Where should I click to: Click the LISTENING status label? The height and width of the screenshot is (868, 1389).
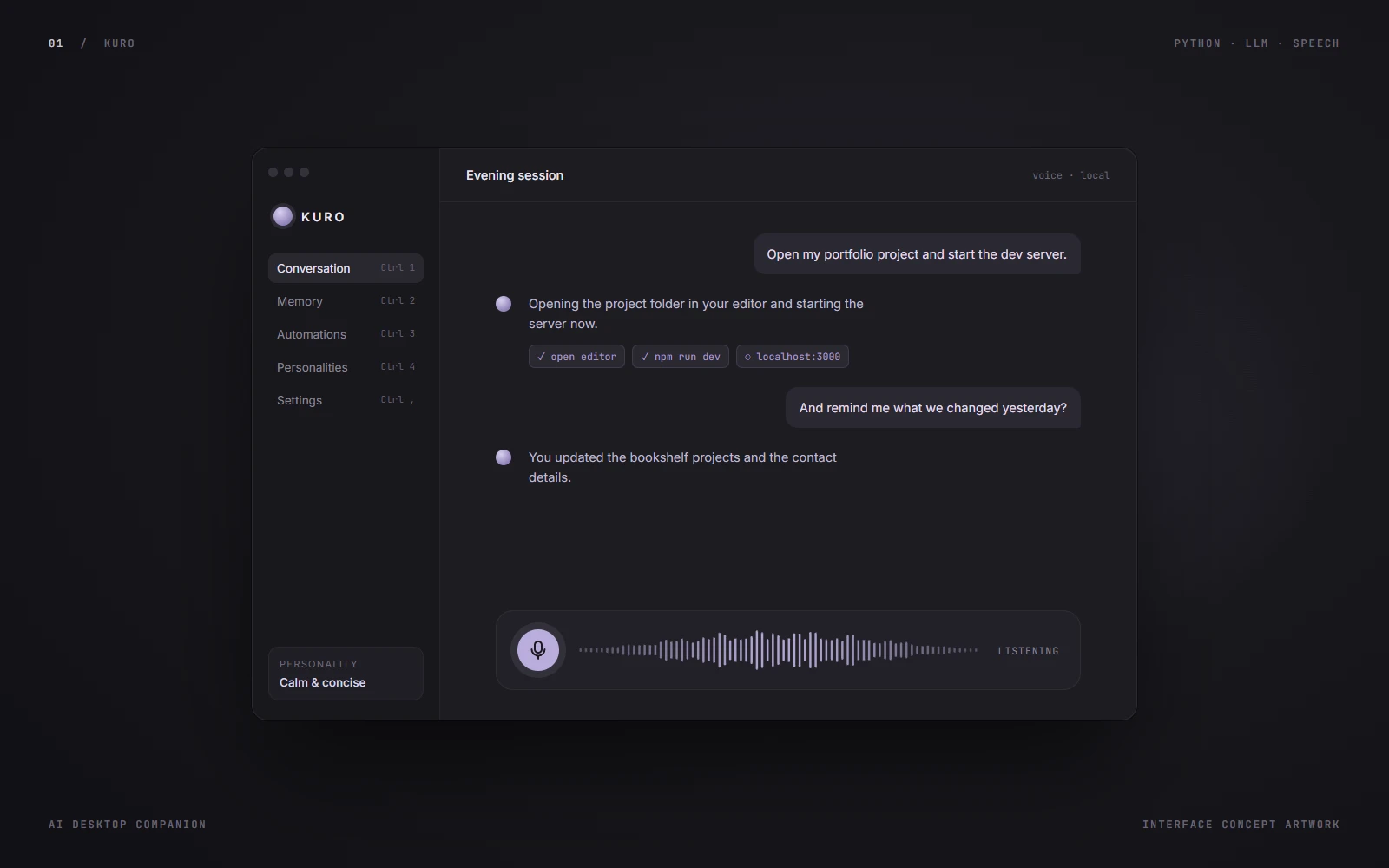(x=1028, y=651)
